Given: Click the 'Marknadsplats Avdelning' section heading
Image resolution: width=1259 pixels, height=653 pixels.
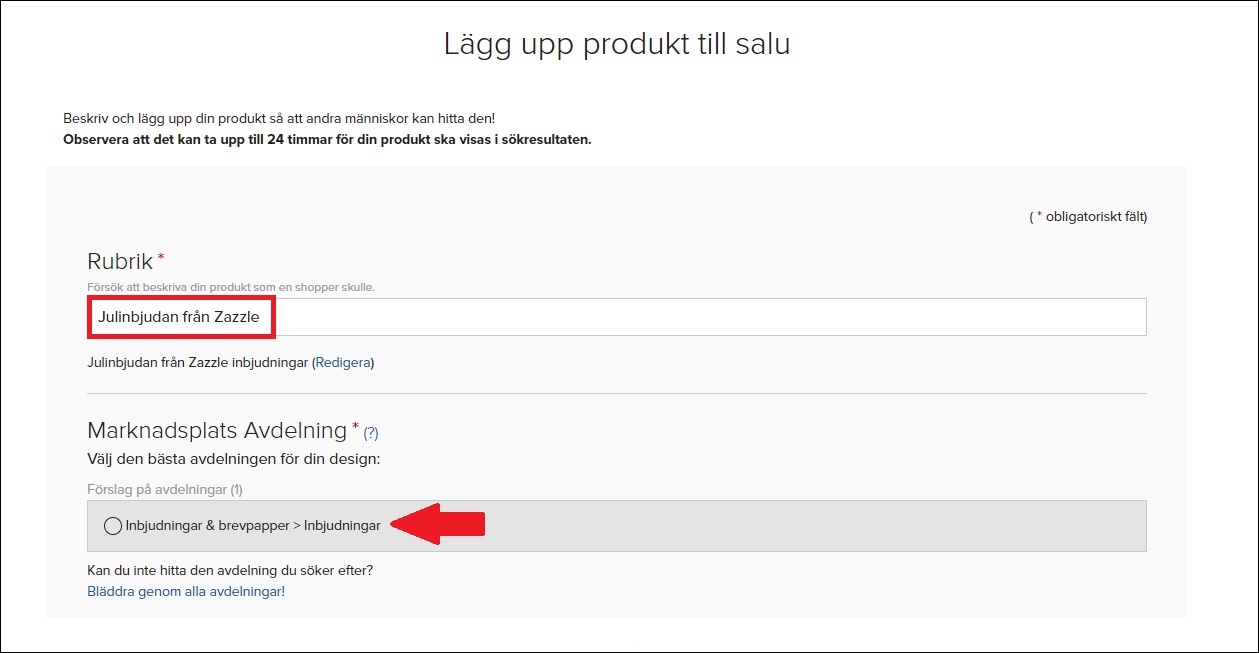Looking at the screenshot, I should click(217, 431).
